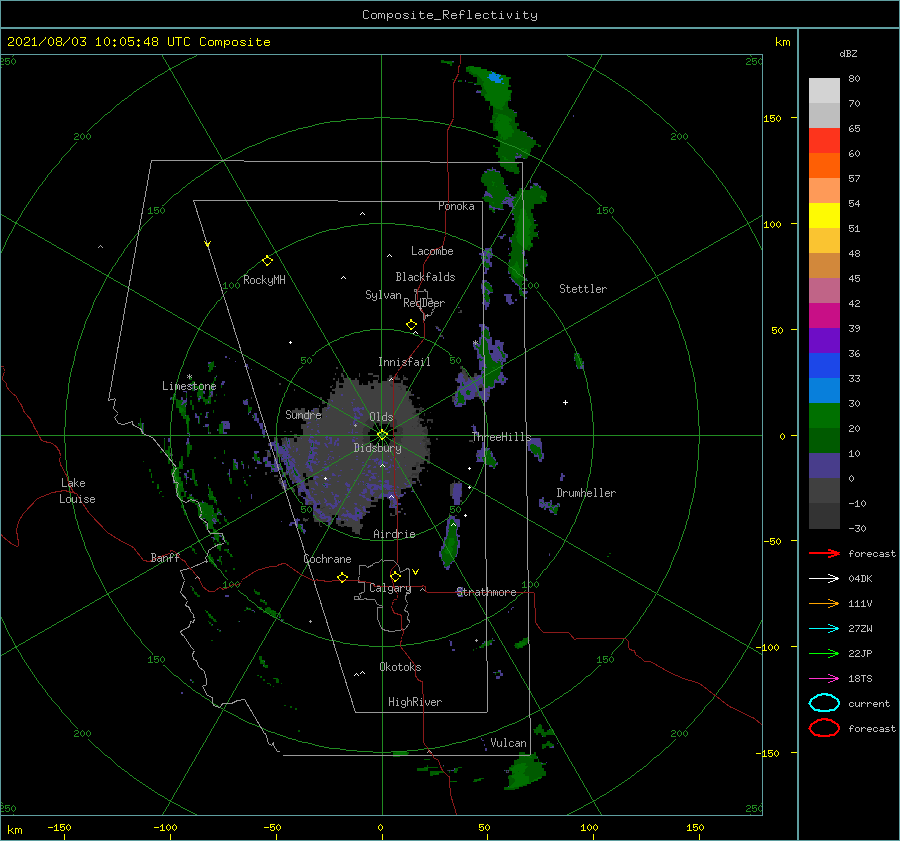Image resolution: width=900 pixels, height=841 pixels.
Task: Click the magenta 18TS arrow legend icon
Action: tap(824, 679)
